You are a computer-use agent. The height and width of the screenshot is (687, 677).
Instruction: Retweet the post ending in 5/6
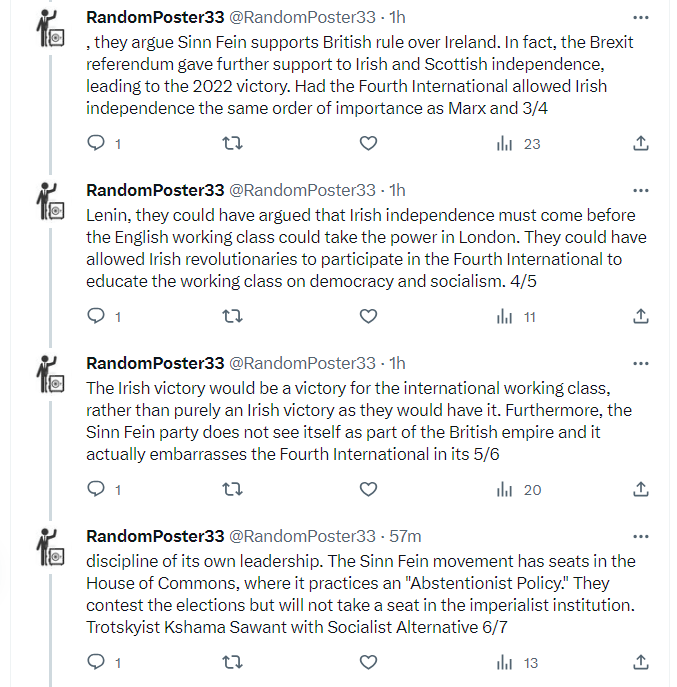(232, 490)
